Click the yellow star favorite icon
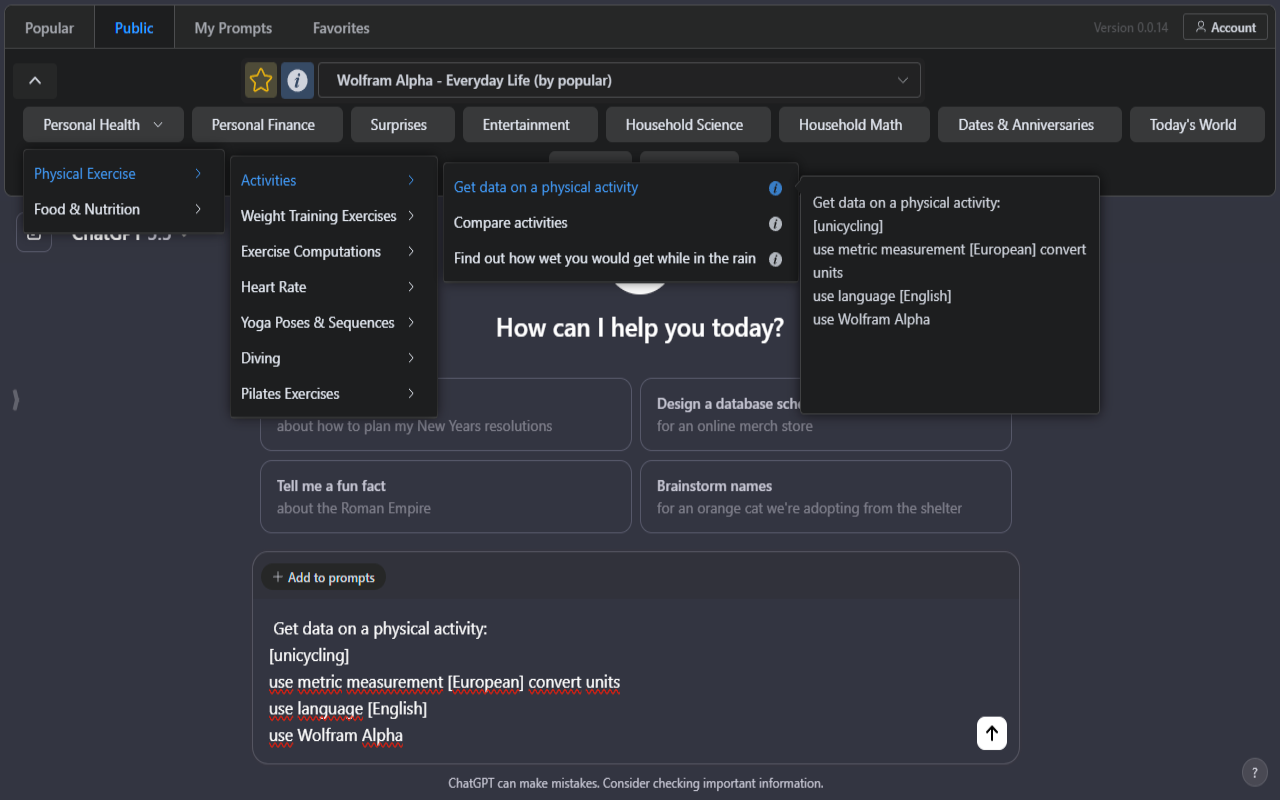 coord(261,80)
